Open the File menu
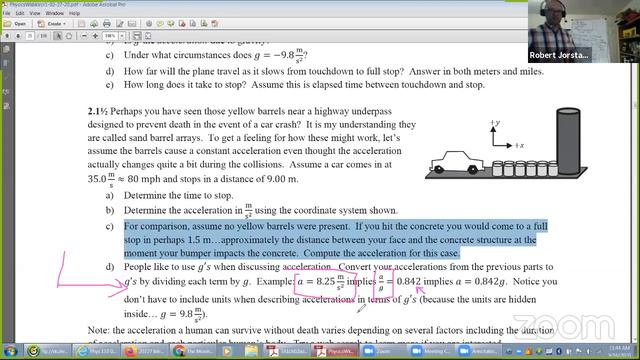Viewport: 640px width, 360px height. 7,13
